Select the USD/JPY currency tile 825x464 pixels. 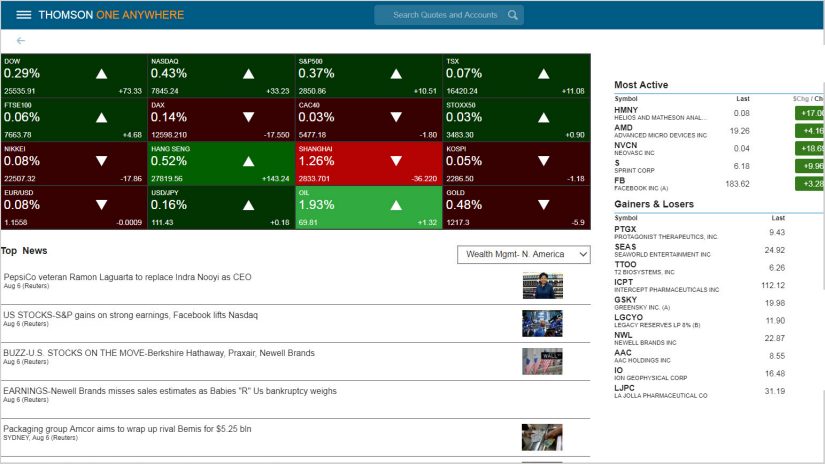tap(221, 207)
